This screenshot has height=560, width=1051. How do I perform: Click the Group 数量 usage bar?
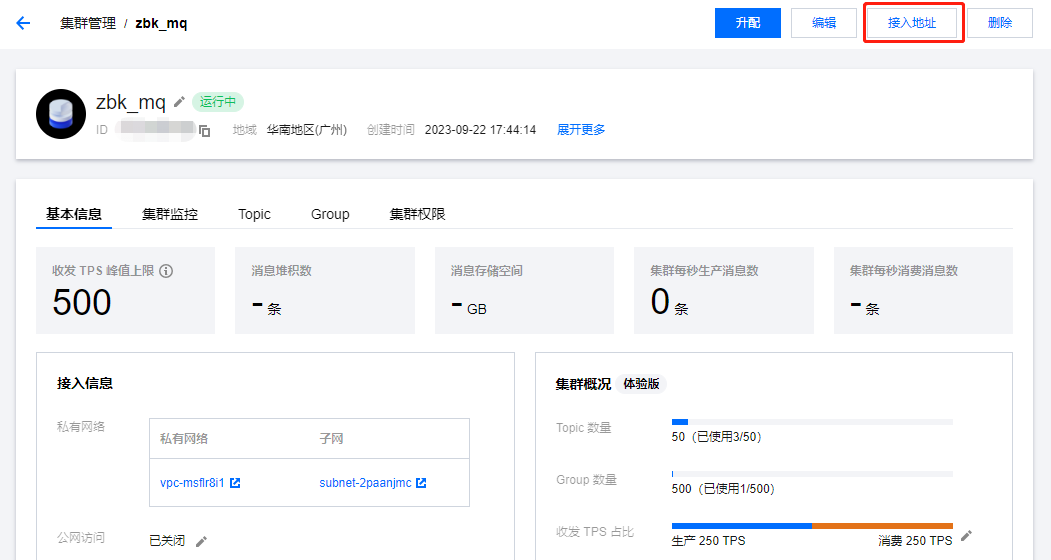[812, 474]
